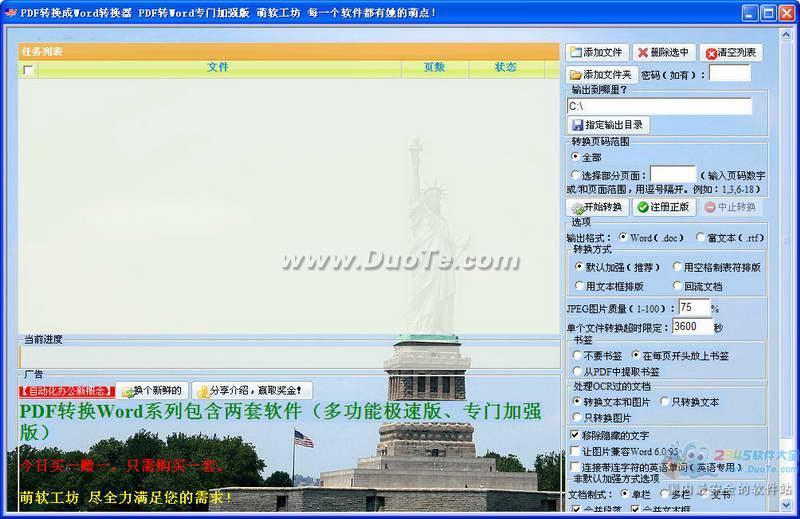This screenshot has height=519, width=800.
Task: Choose Word (.doc) output format
Action: point(623,237)
